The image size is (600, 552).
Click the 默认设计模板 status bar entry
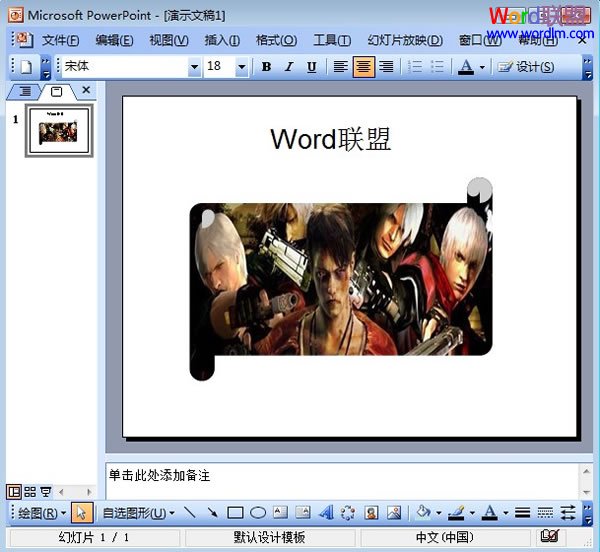[269, 537]
